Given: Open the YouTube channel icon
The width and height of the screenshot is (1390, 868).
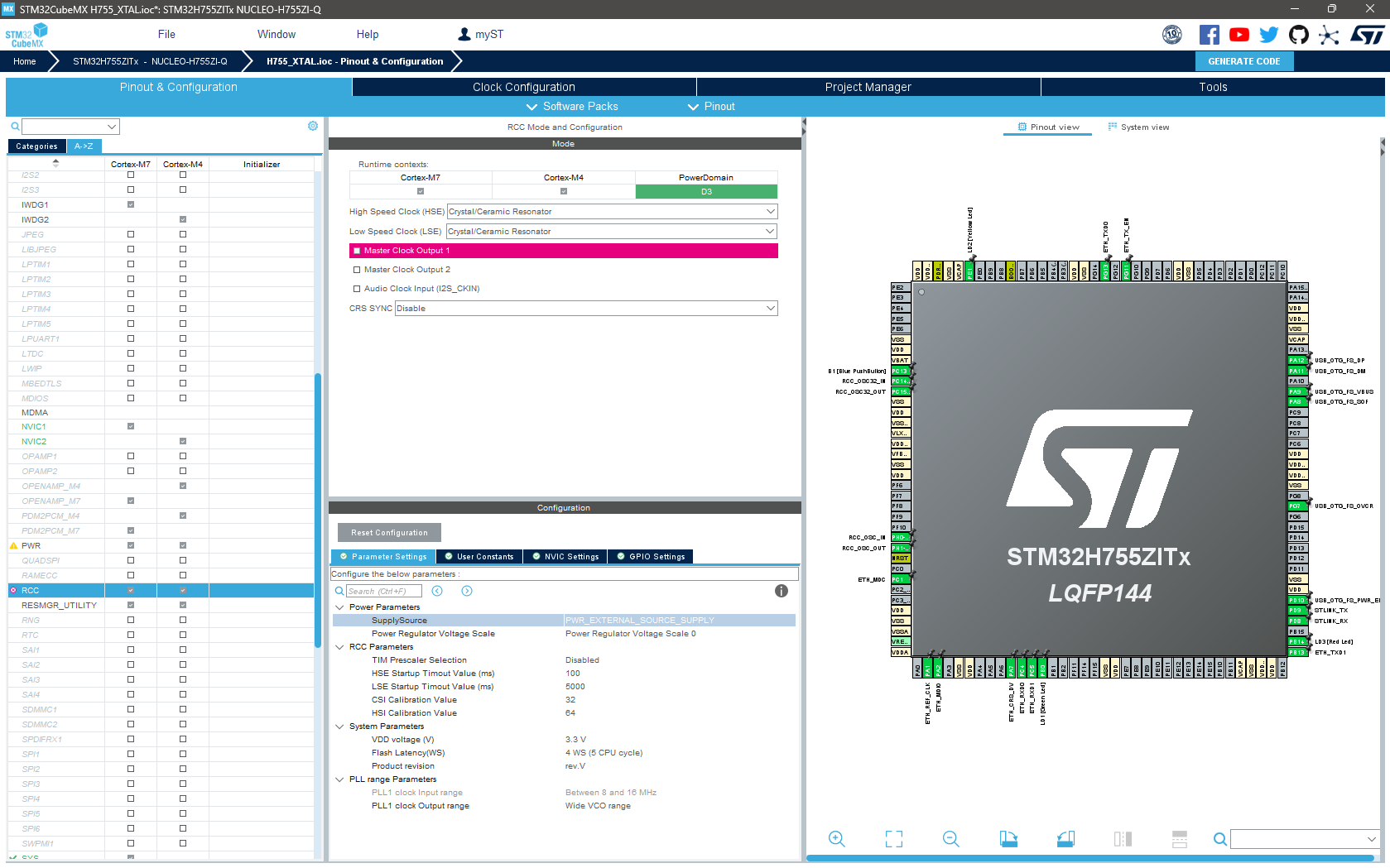Looking at the screenshot, I should tap(1238, 34).
